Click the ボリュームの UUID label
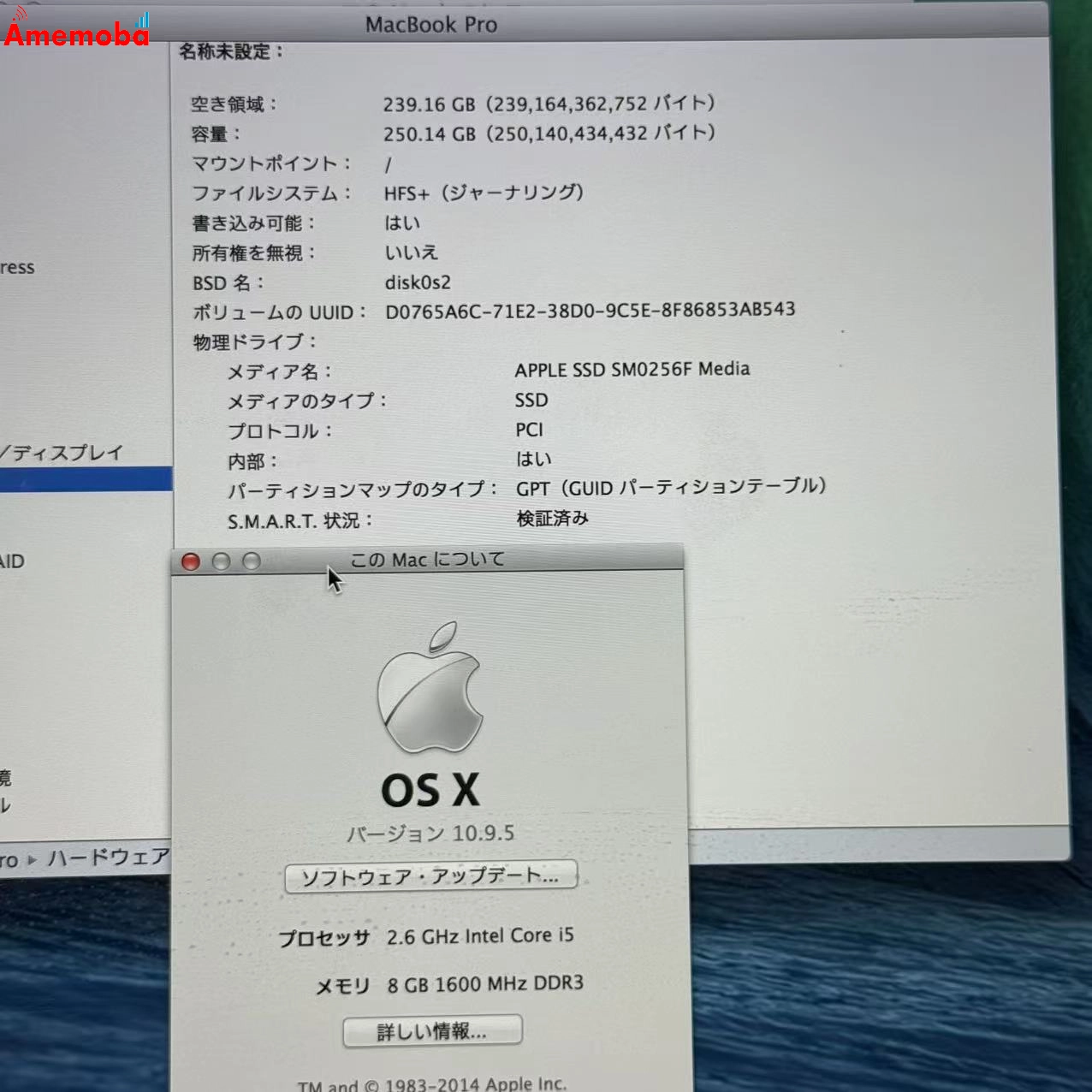This screenshot has width=1092, height=1092. [x=280, y=312]
